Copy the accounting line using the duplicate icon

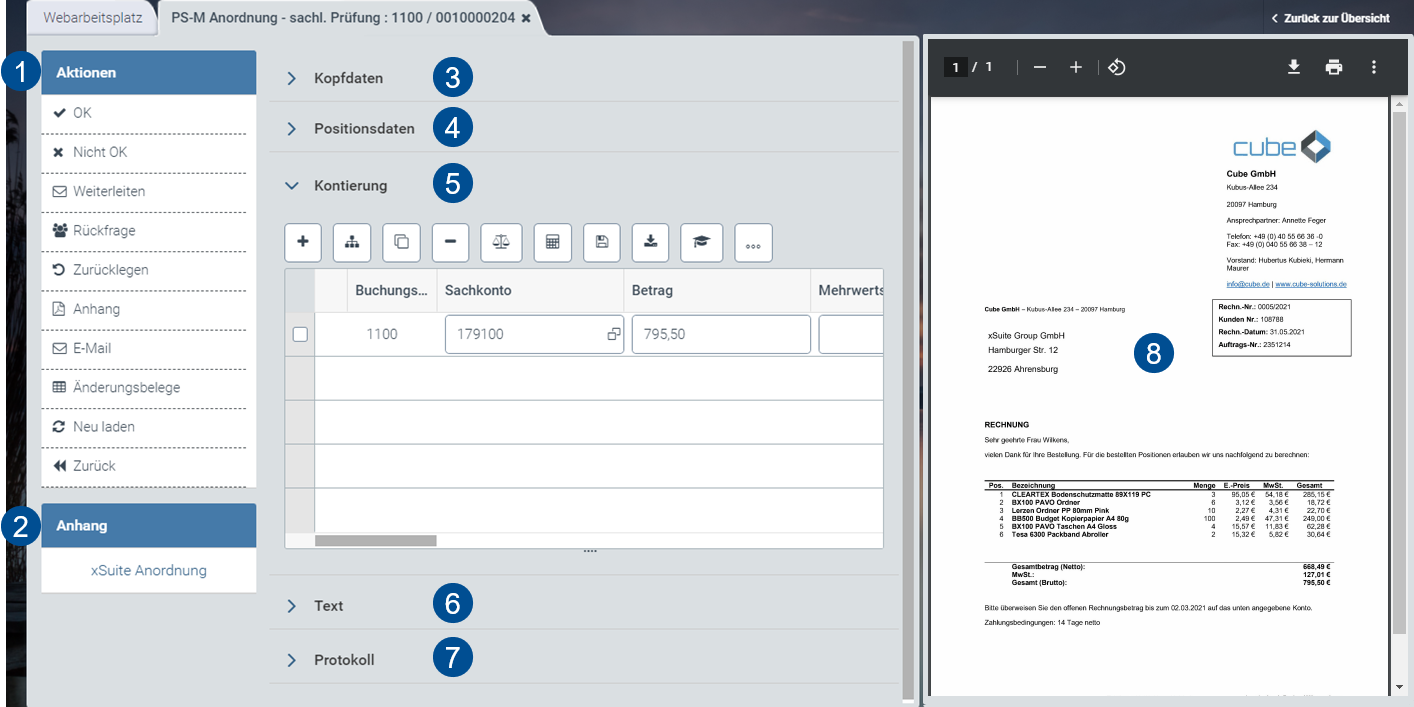pos(401,242)
